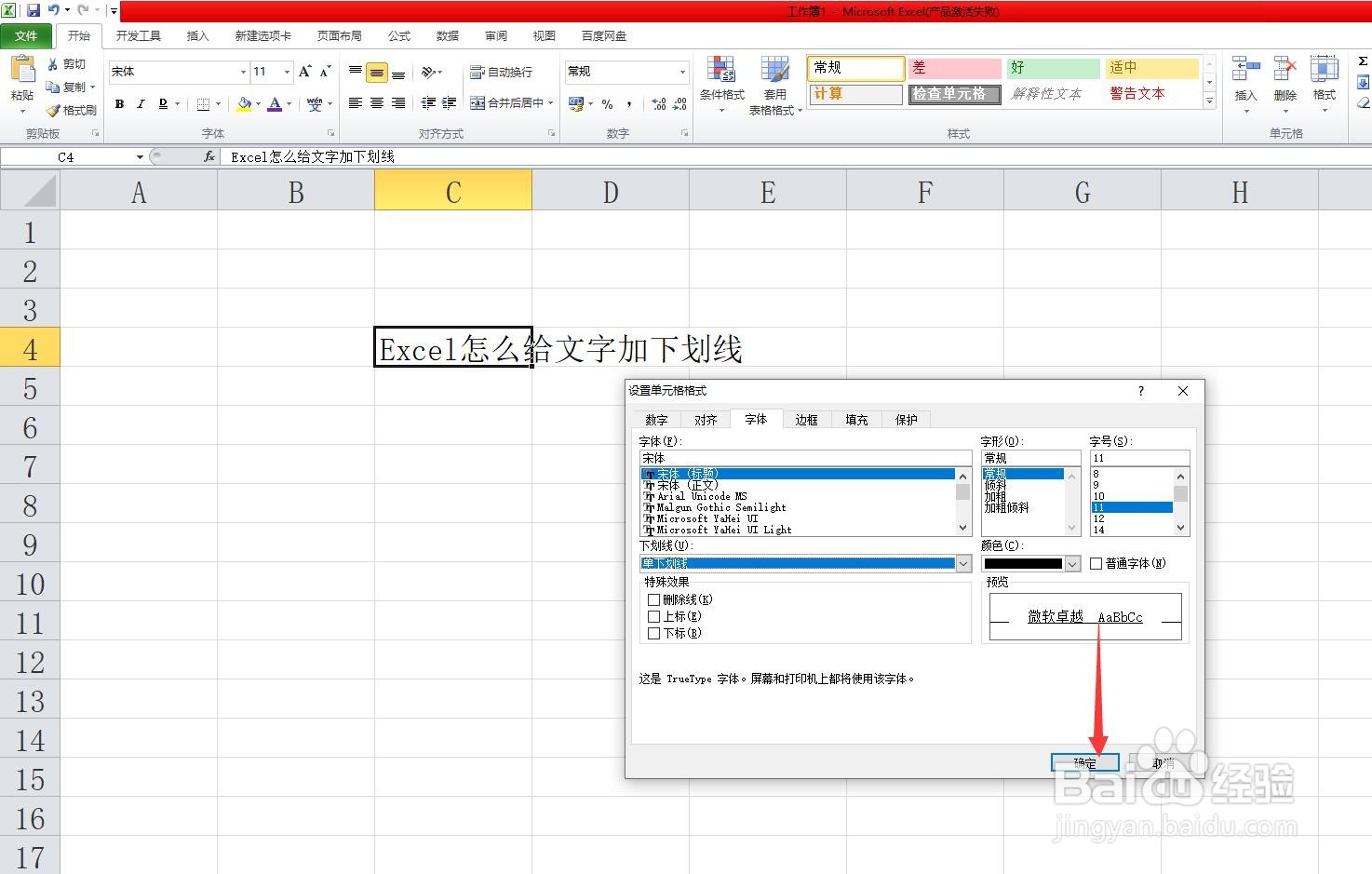Select font size 12 in size list
1372x874 pixels.
[1098, 518]
